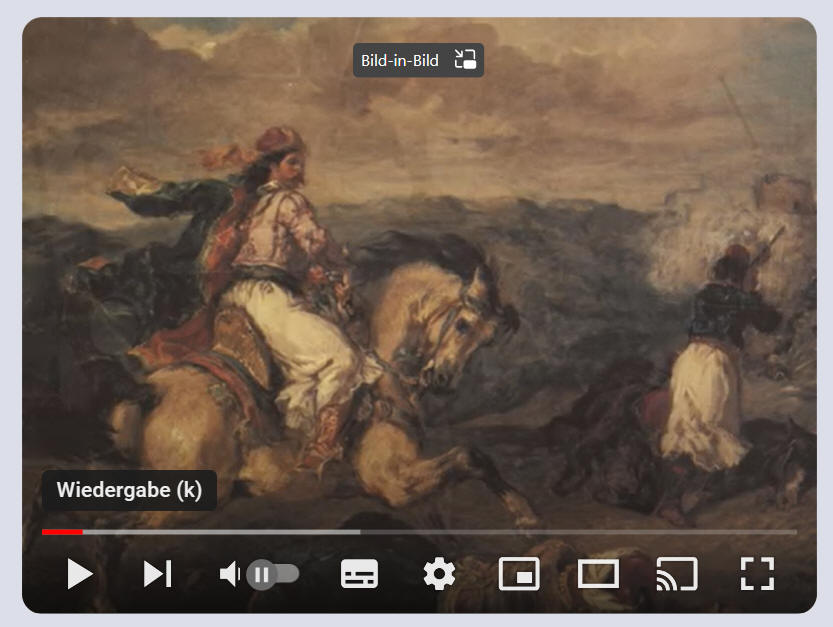The height and width of the screenshot is (627, 833).
Task: Enter fullscreen mode
Action: click(758, 574)
